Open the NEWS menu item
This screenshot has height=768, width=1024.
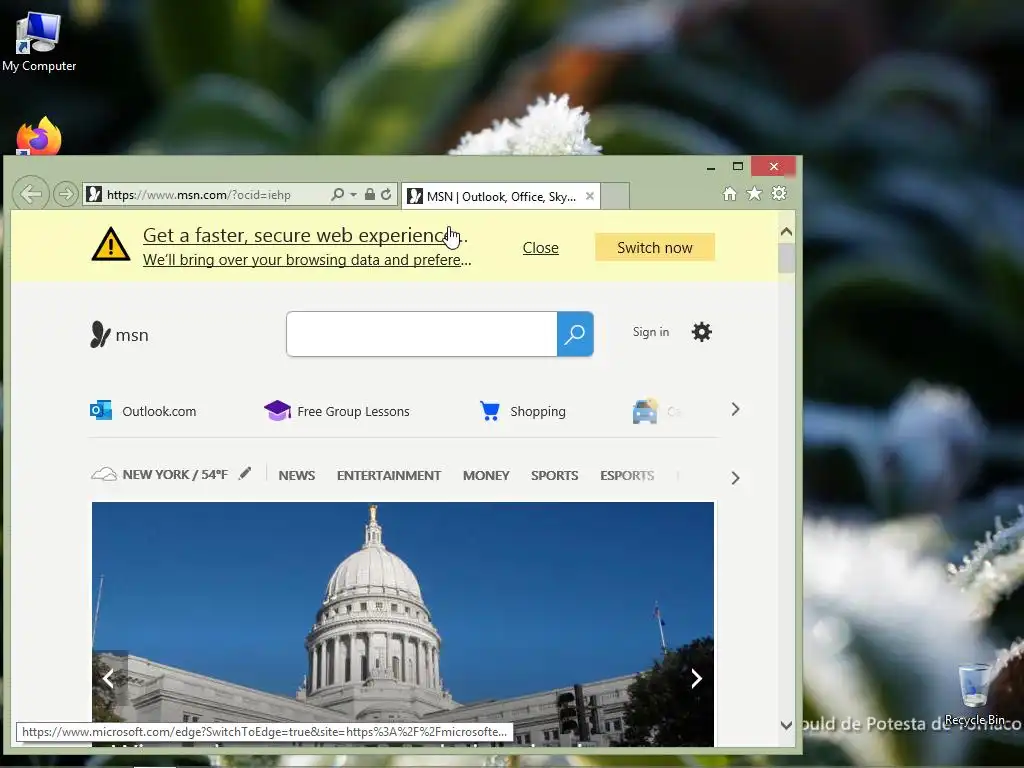click(x=296, y=475)
